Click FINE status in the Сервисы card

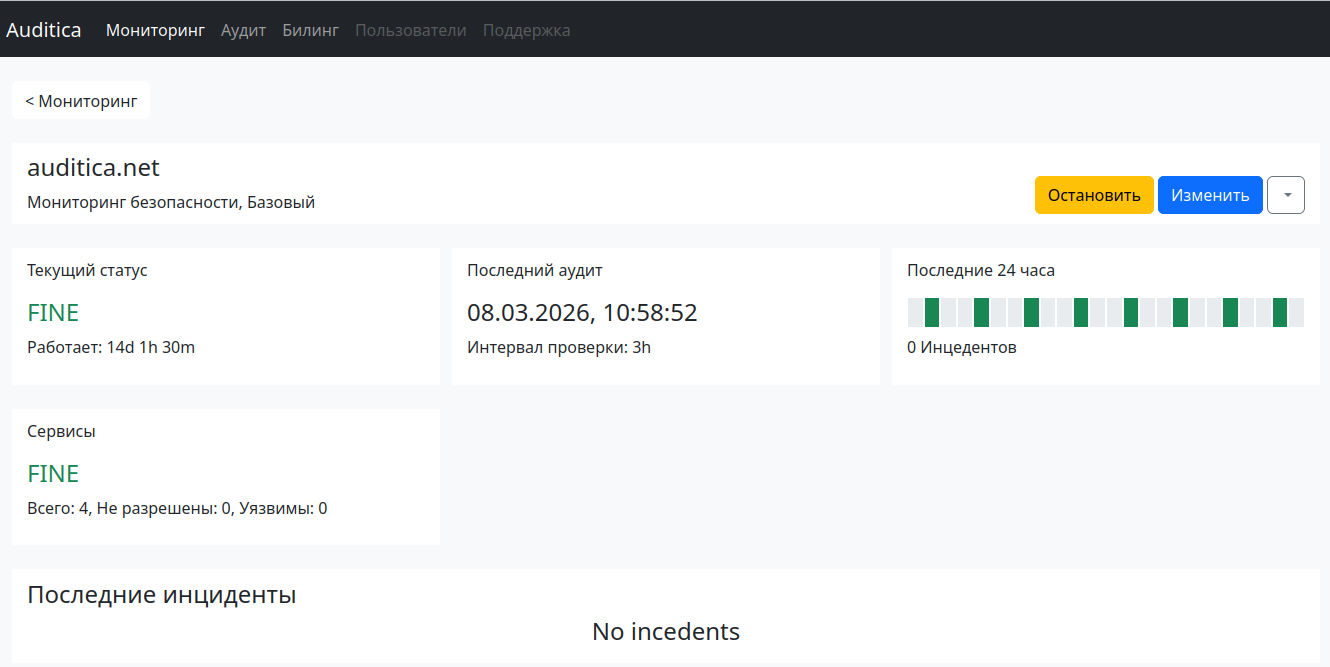53,474
